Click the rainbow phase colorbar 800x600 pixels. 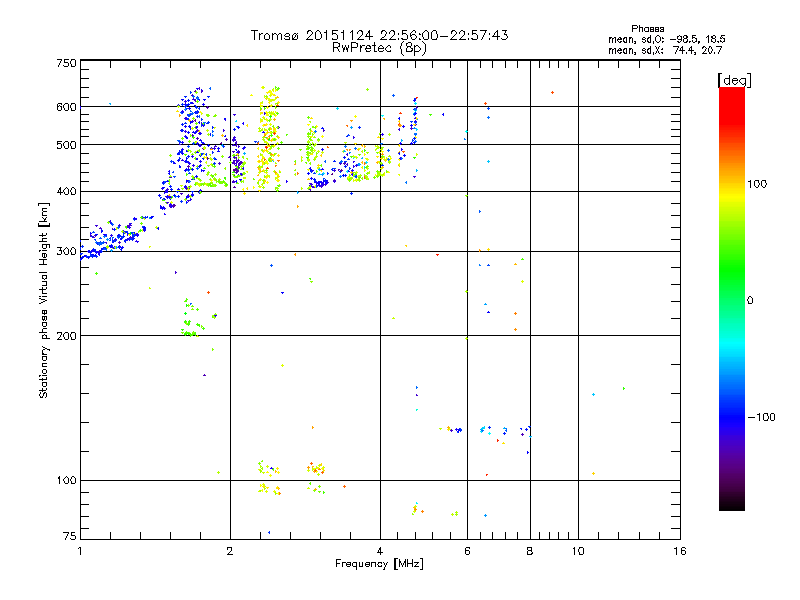732,298
